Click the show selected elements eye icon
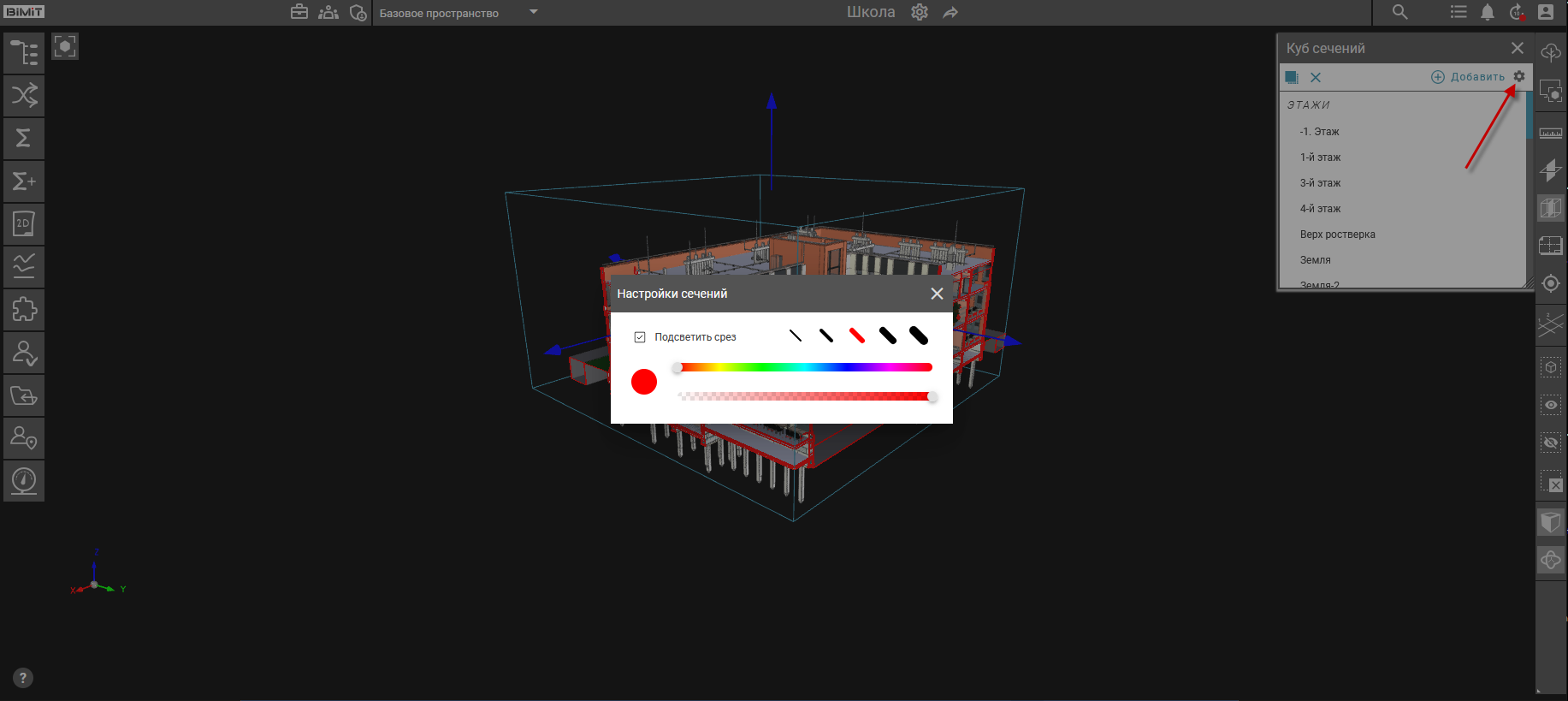Screen dimensions: 1568x701 coord(1551,405)
